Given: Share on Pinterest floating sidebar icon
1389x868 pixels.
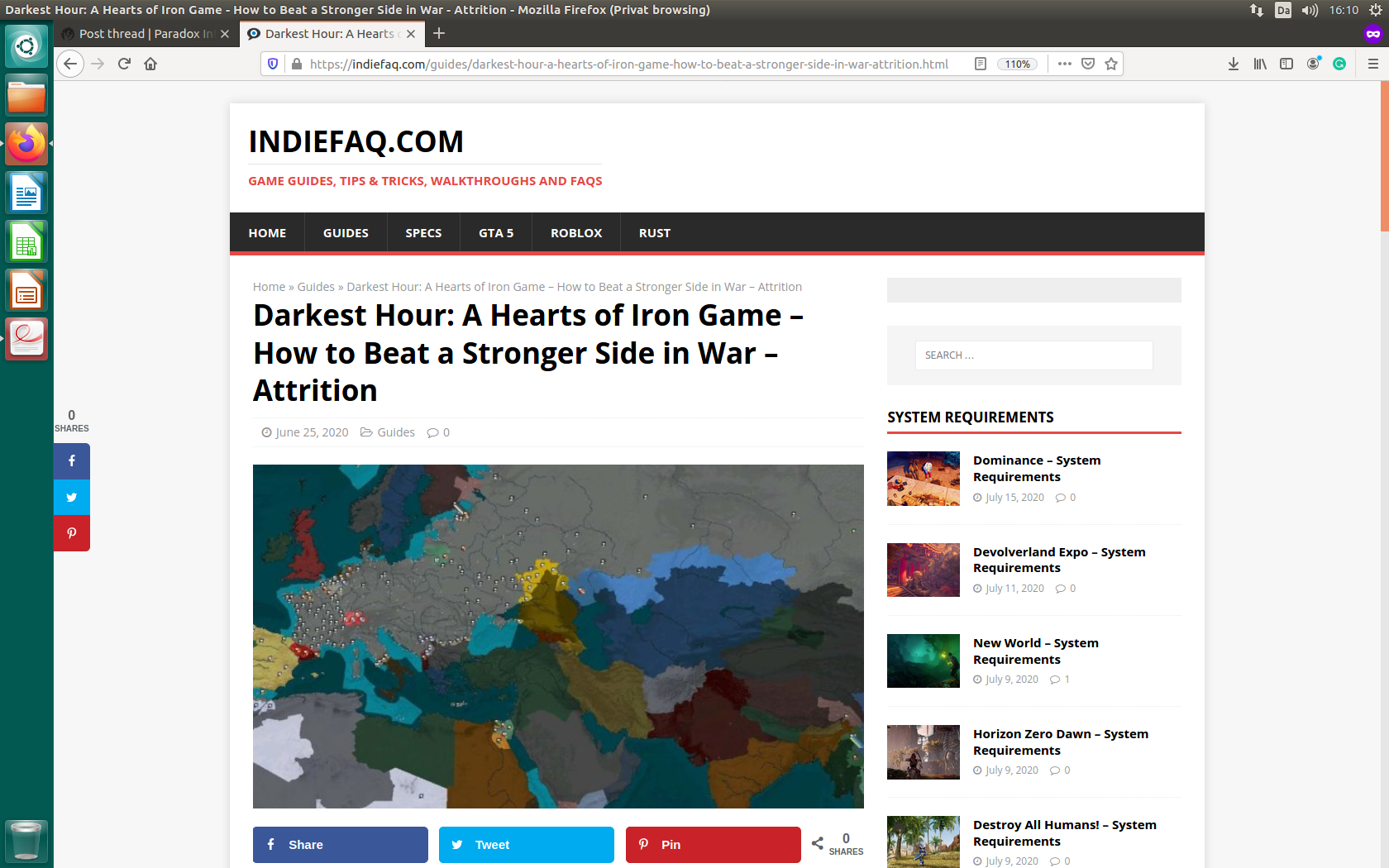Looking at the screenshot, I should (x=72, y=533).
